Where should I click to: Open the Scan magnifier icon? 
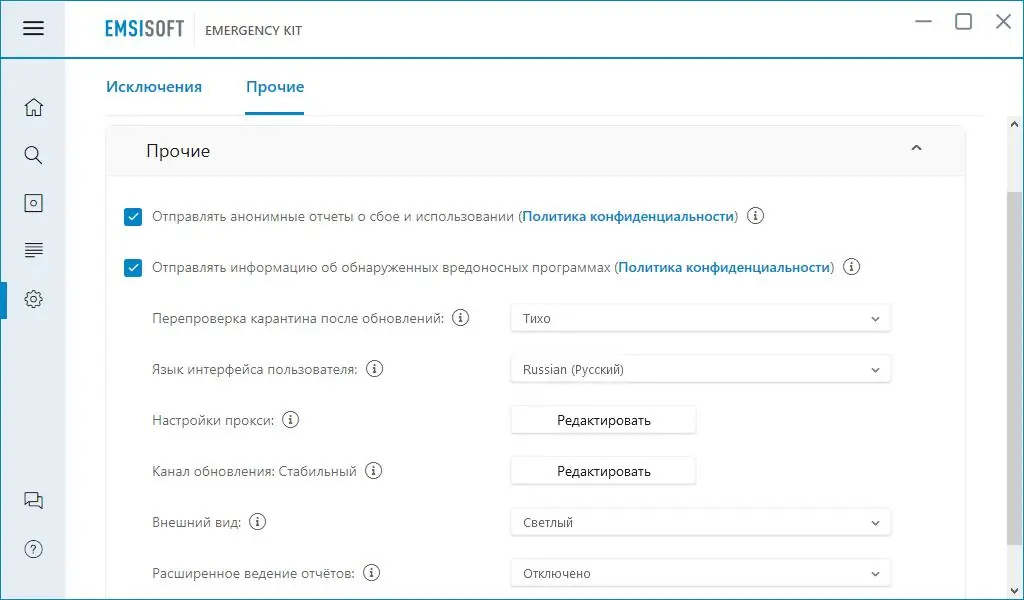coord(33,155)
